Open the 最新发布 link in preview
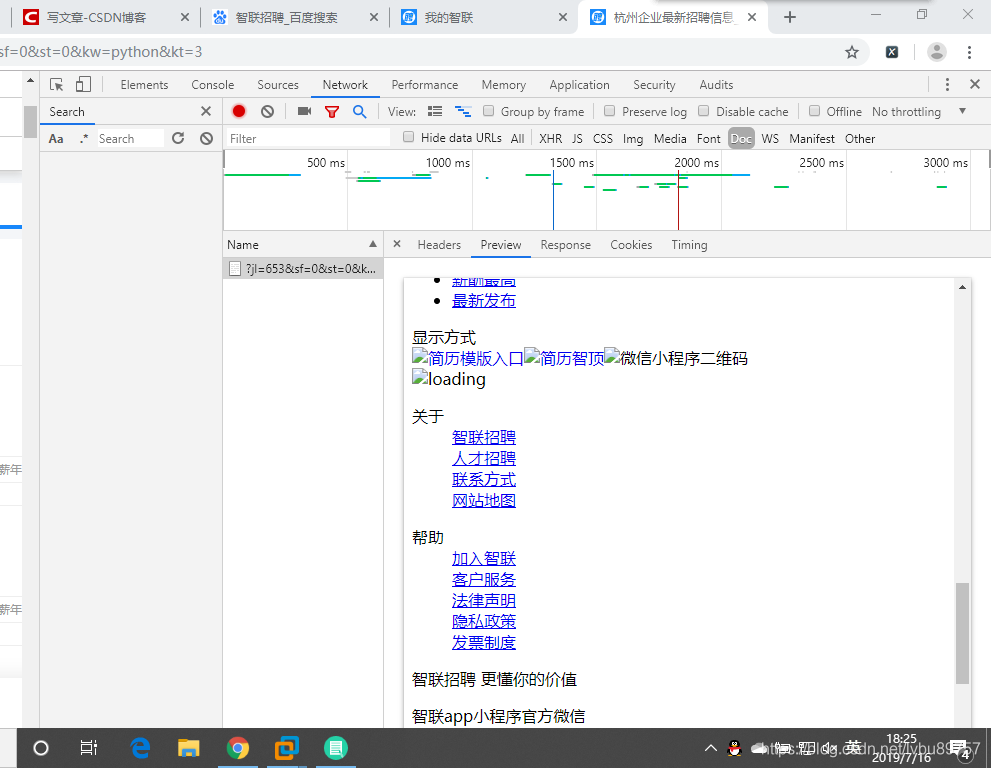This screenshot has width=991, height=768. [483, 301]
